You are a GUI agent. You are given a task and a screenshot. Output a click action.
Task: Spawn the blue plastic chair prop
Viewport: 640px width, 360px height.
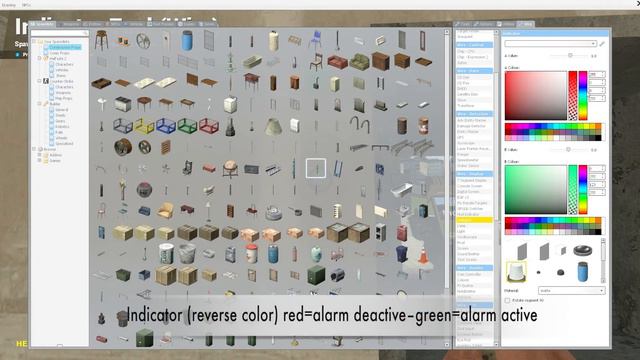316,40
